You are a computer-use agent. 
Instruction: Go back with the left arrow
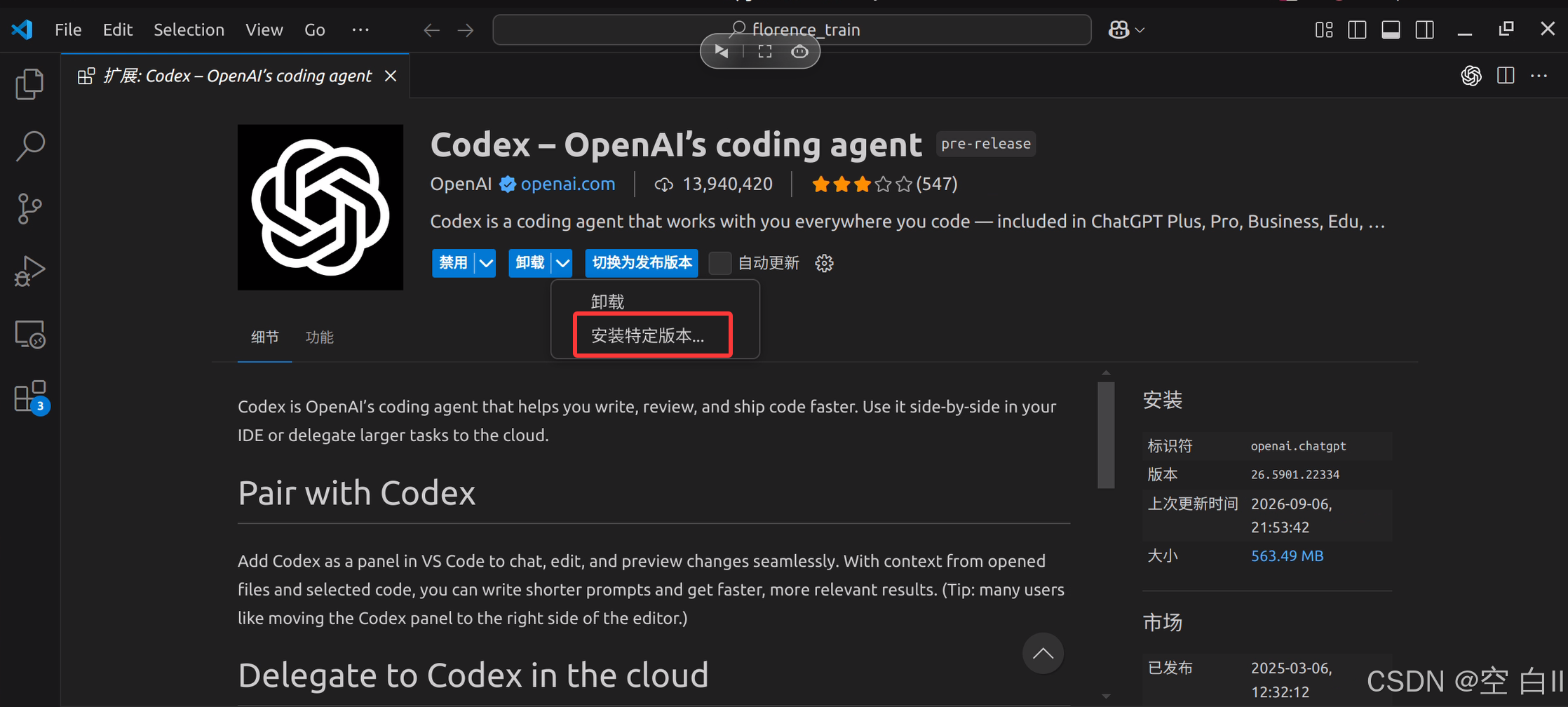[x=432, y=30]
